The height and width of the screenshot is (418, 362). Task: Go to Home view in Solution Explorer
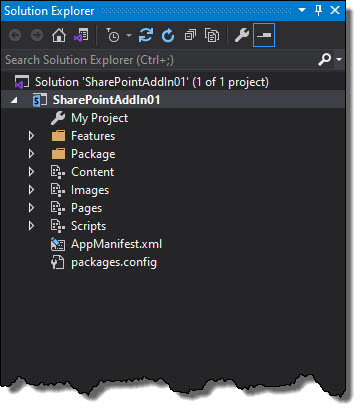point(59,35)
